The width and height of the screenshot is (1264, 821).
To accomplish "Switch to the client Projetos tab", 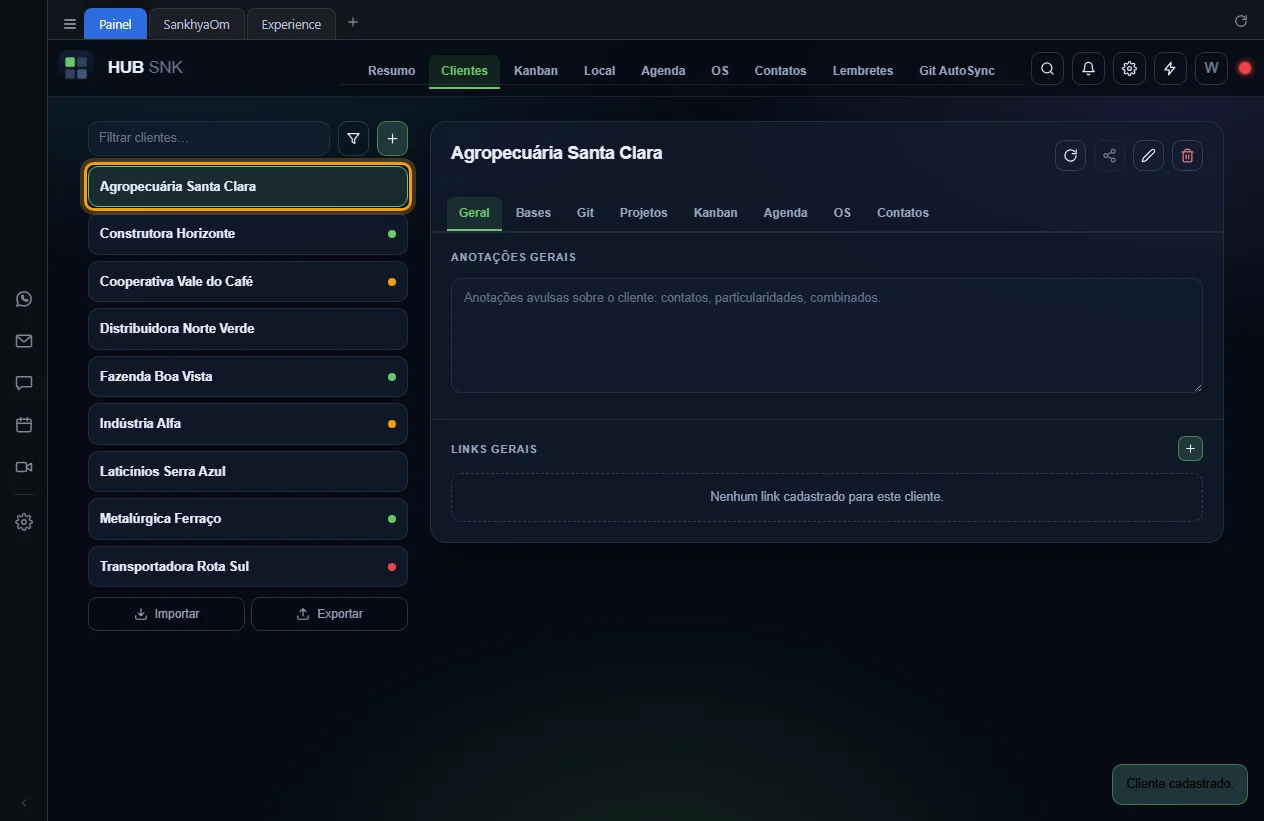I will (643, 213).
